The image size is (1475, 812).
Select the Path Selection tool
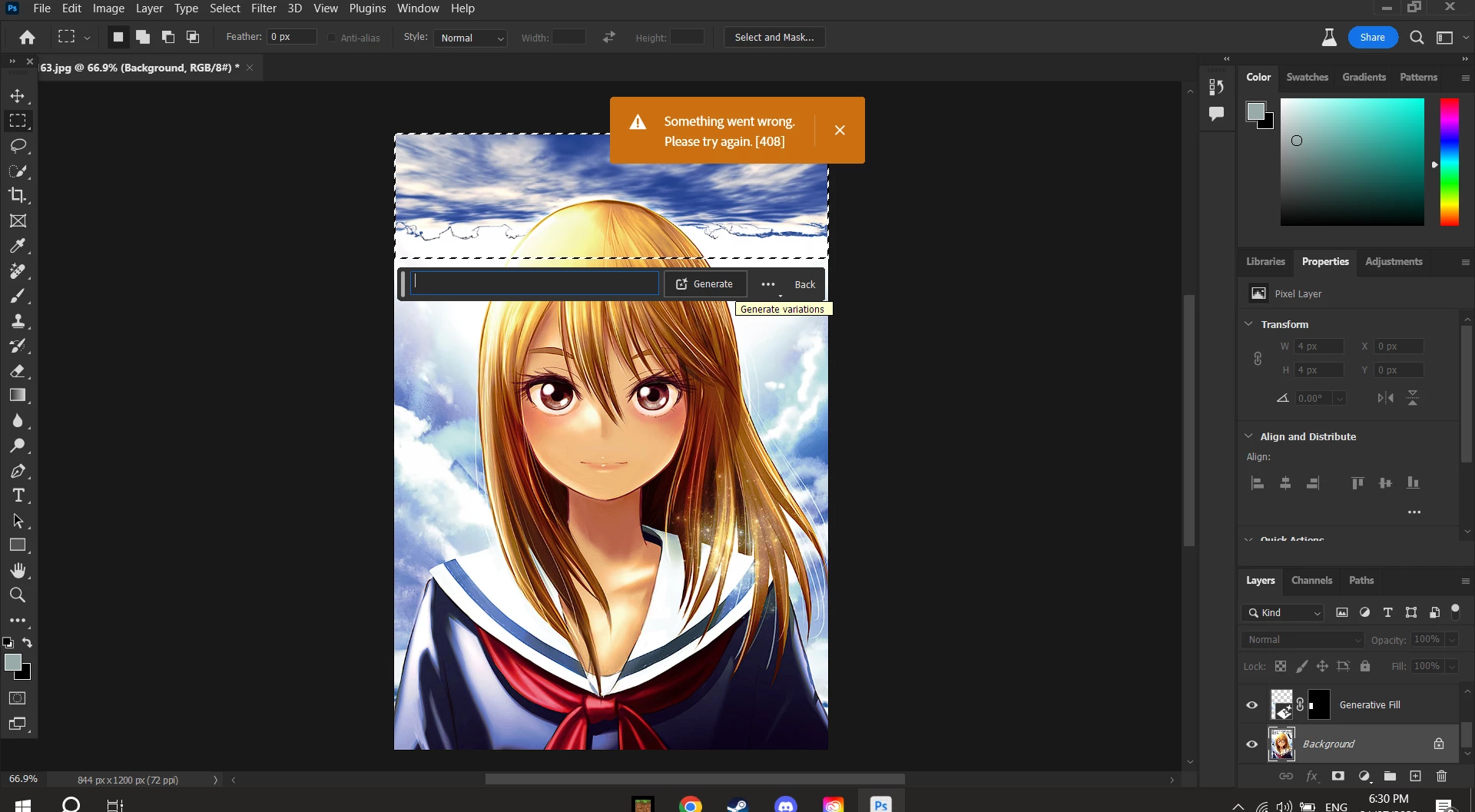(18, 521)
